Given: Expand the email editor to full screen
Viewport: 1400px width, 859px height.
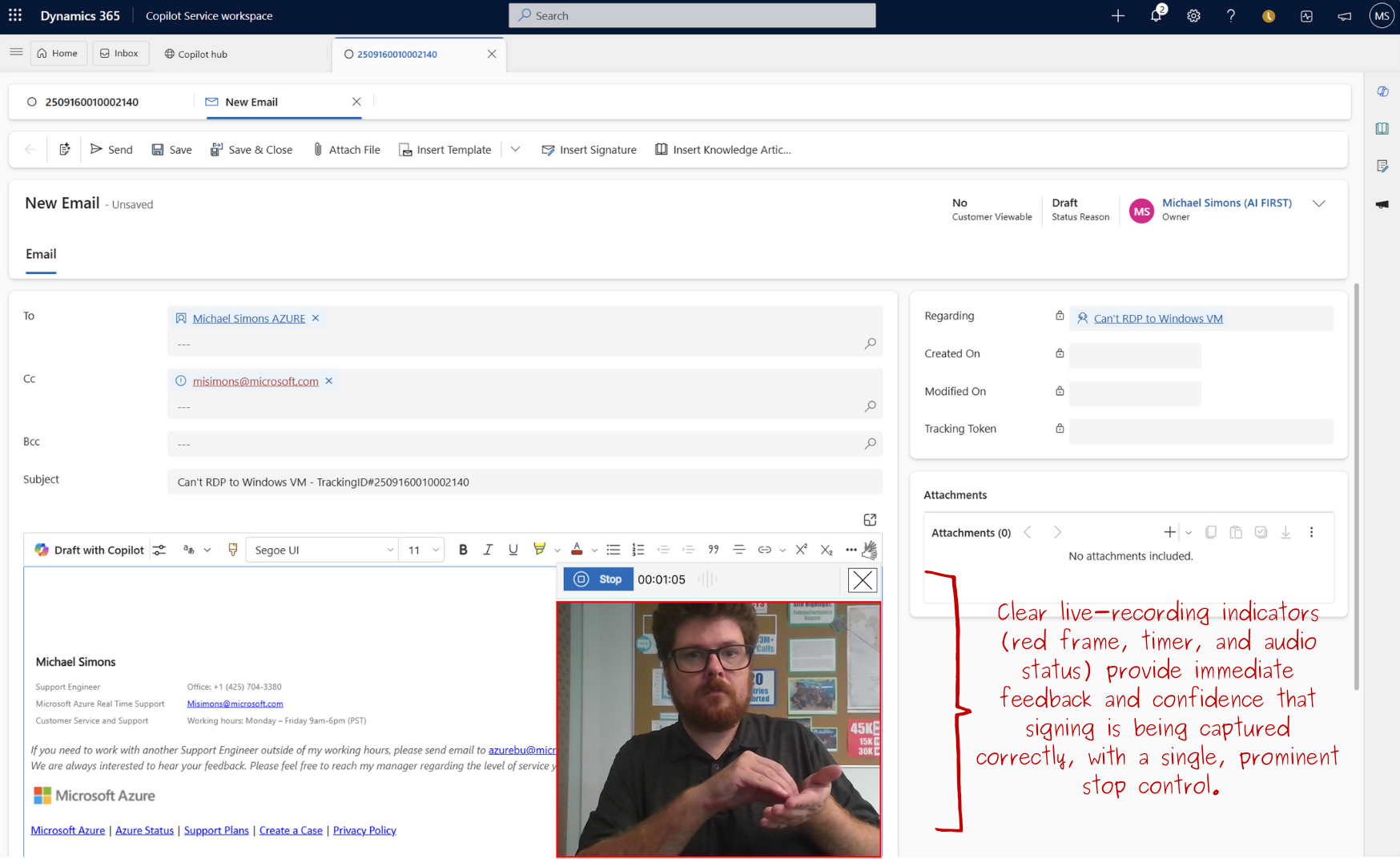Looking at the screenshot, I should point(870,520).
